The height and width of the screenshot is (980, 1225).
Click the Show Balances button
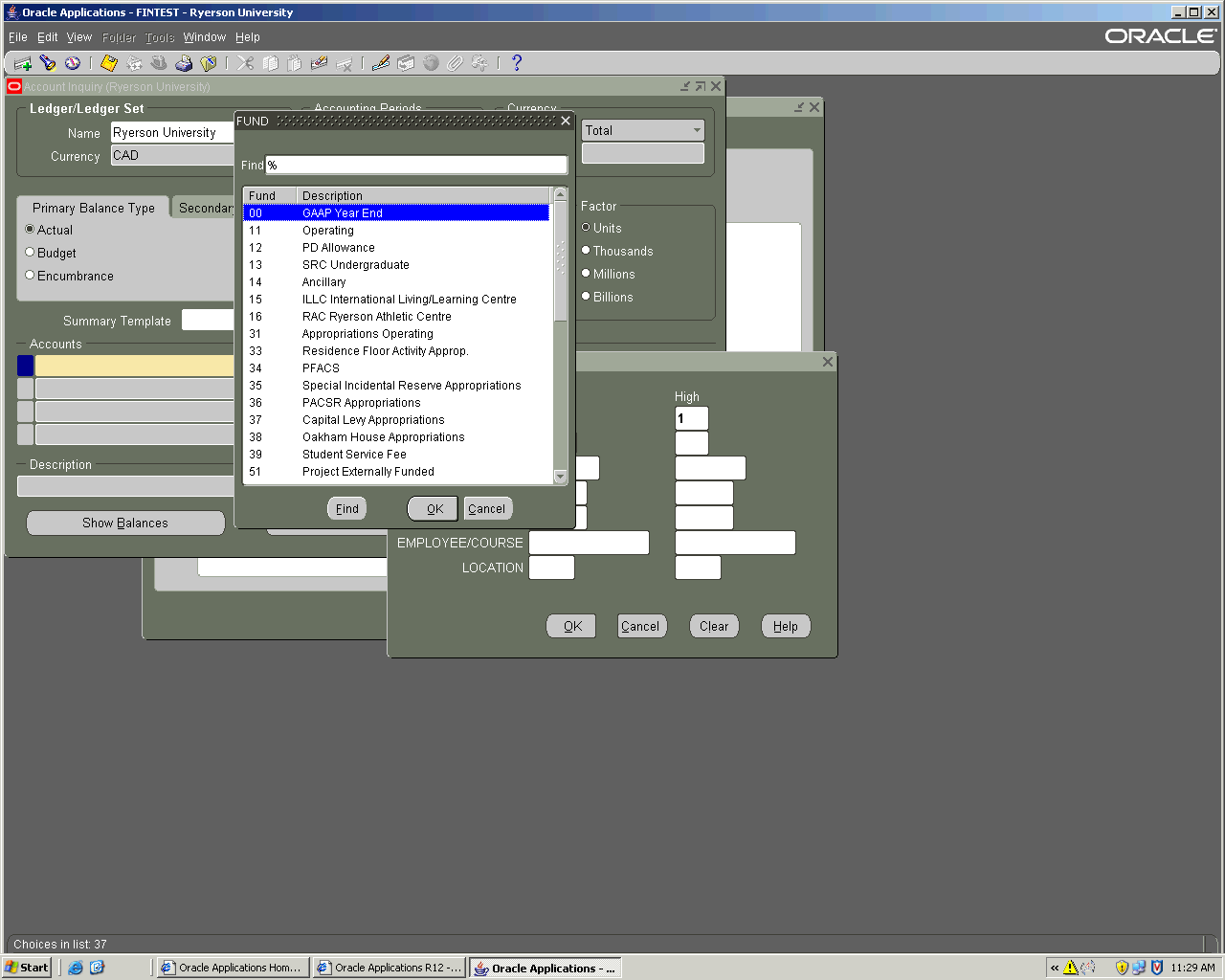pyautogui.click(x=125, y=523)
